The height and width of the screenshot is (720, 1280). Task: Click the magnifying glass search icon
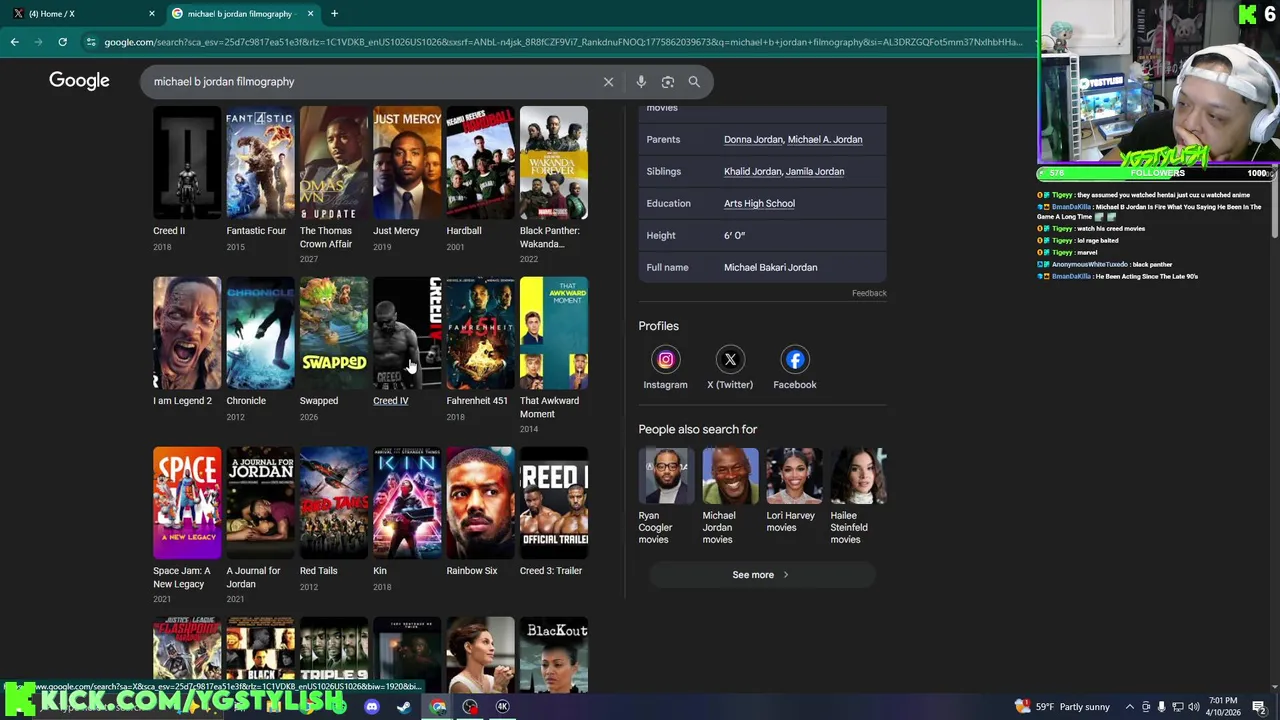(x=694, y=82)
